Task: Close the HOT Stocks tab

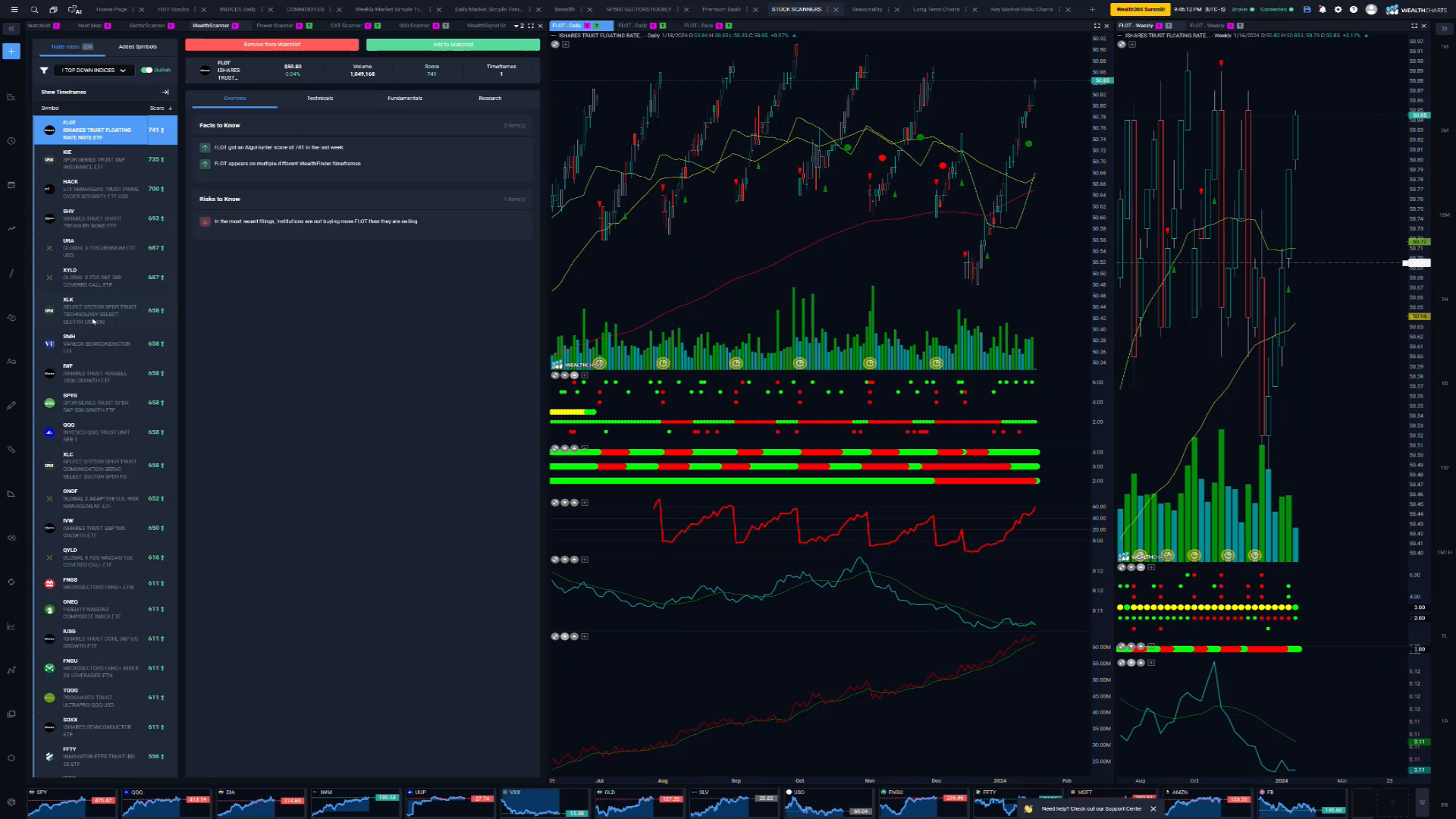Action: click(203, 10)
